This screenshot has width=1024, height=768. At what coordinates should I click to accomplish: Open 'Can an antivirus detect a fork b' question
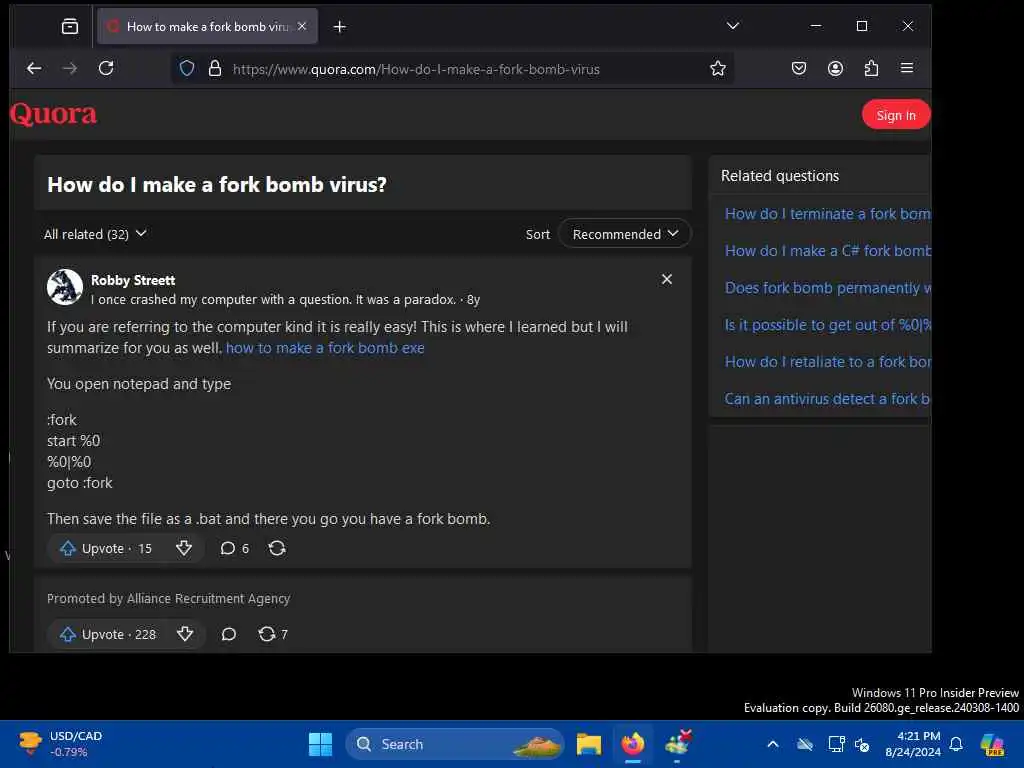coord(827,399)
